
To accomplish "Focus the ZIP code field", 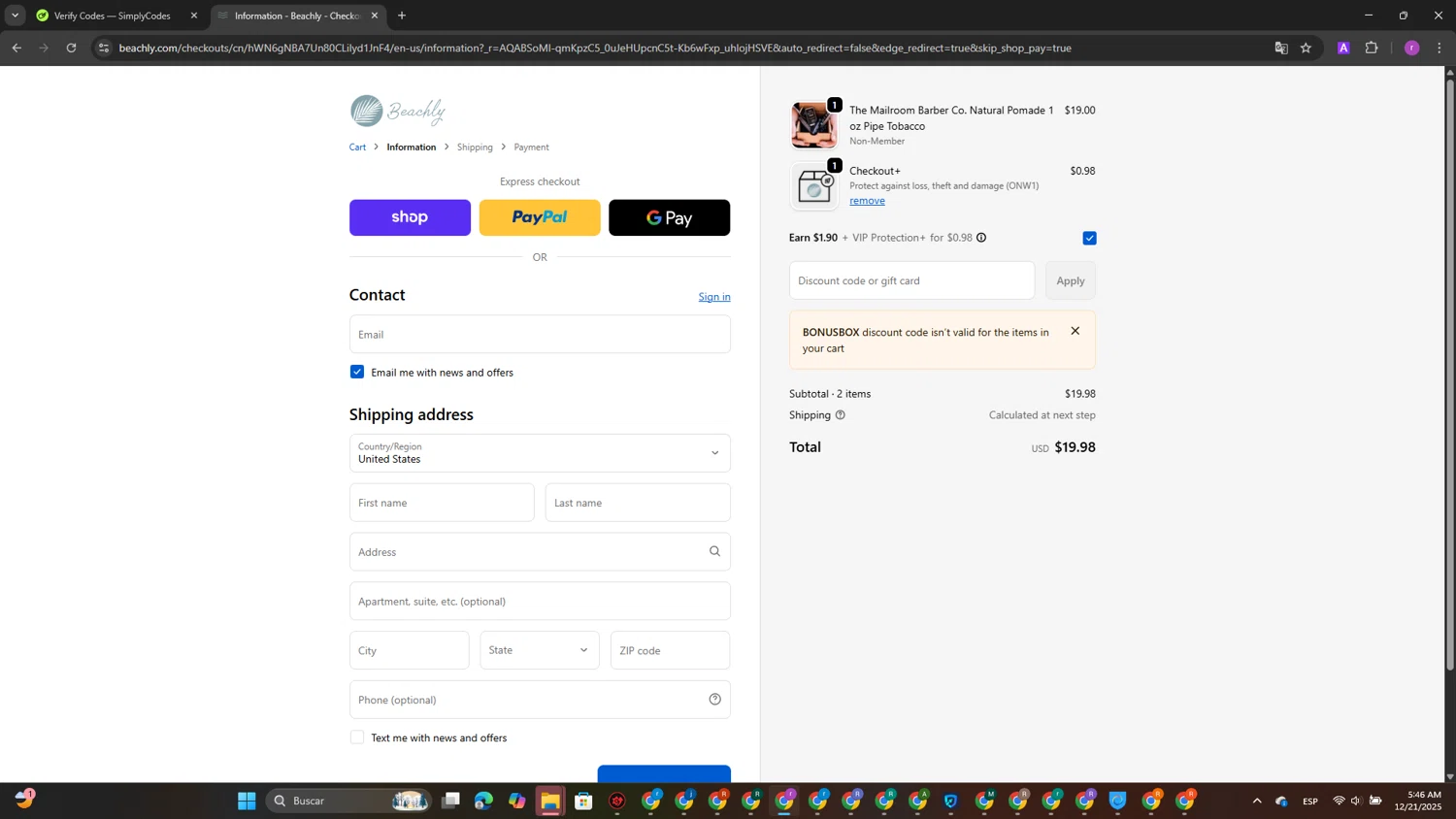I will [x=670, y=650].
